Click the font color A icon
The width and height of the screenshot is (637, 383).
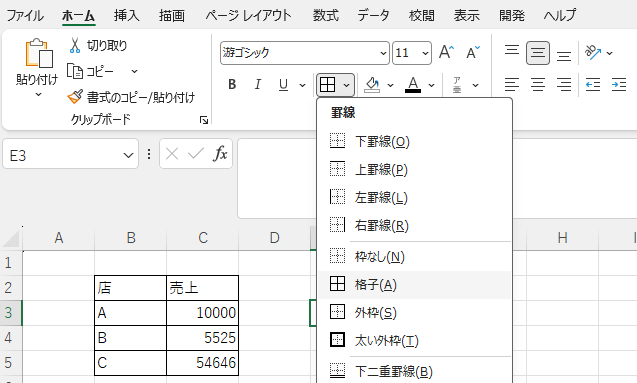pyautogui.click(x=413, y=84)
